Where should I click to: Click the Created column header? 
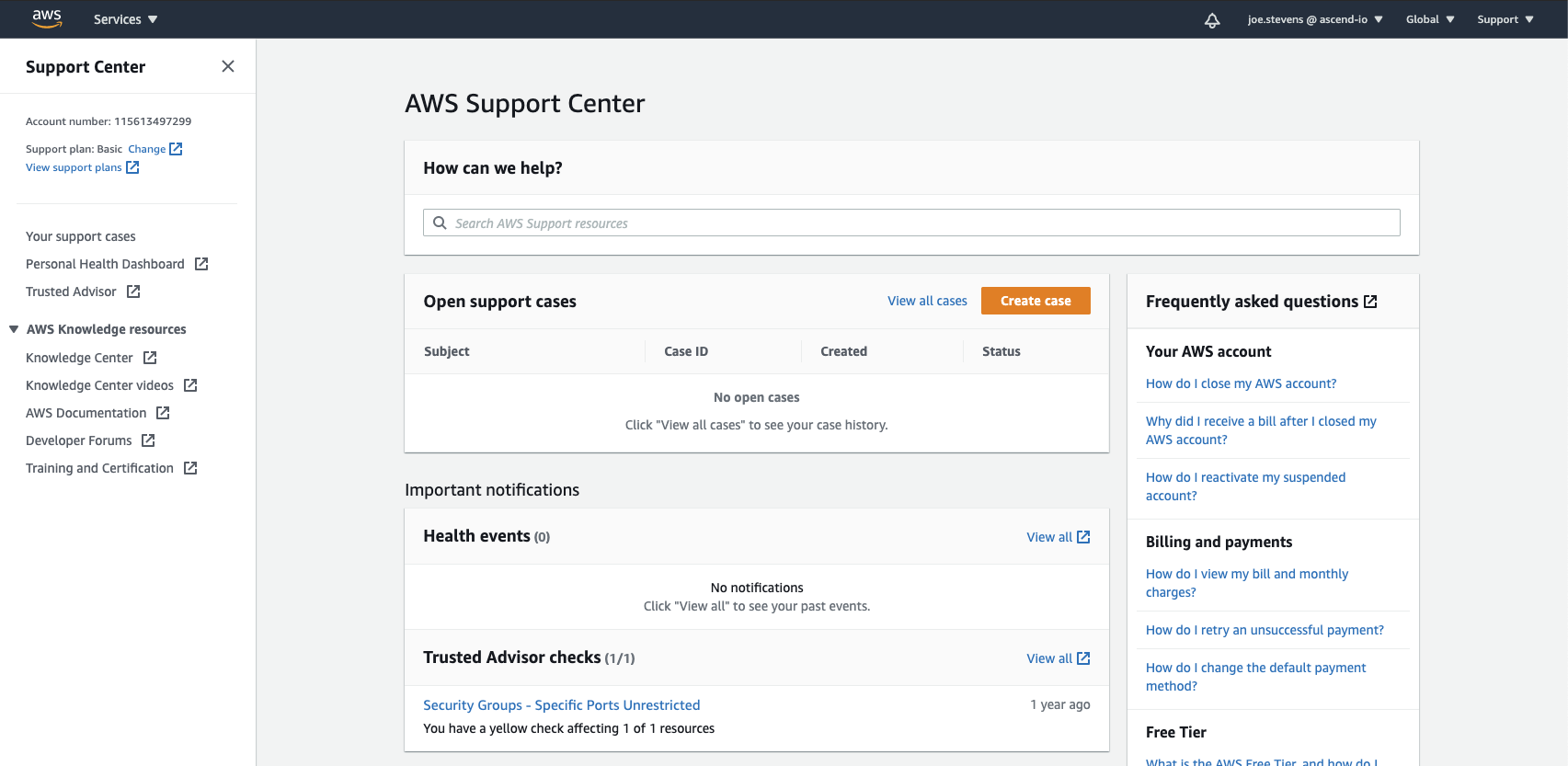click(x=843, y=351)
